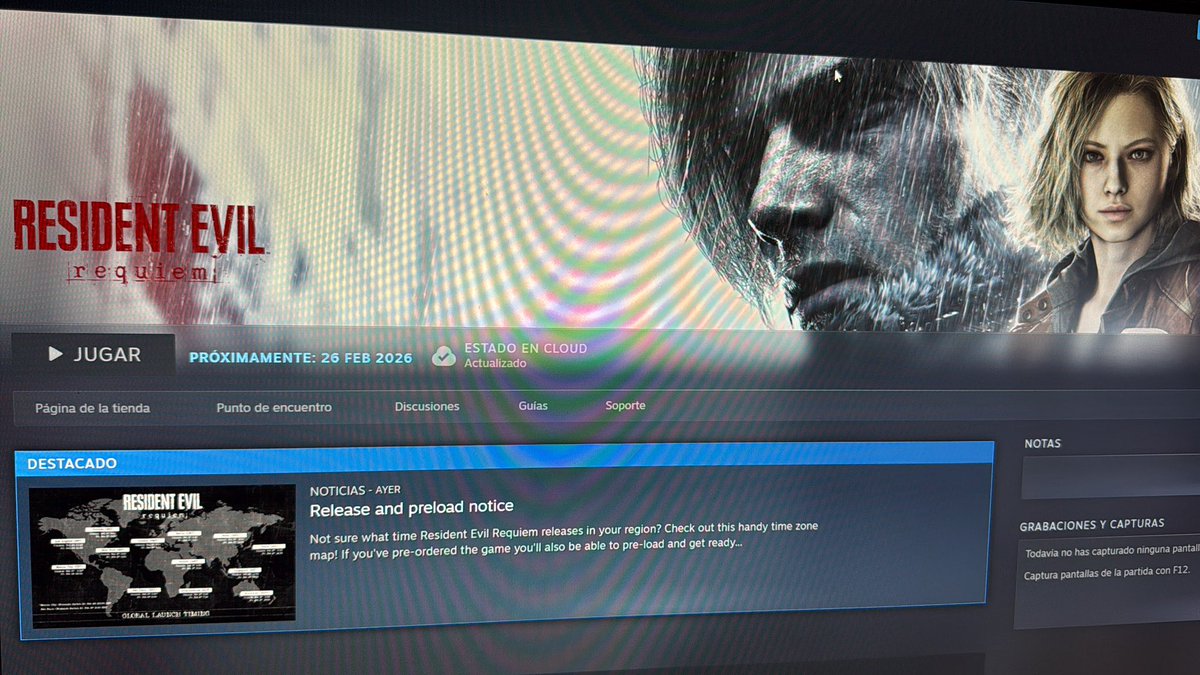Open the Soporte tab
The height and width of the screenshot is (675, 1200).
(x=625, y=406)
